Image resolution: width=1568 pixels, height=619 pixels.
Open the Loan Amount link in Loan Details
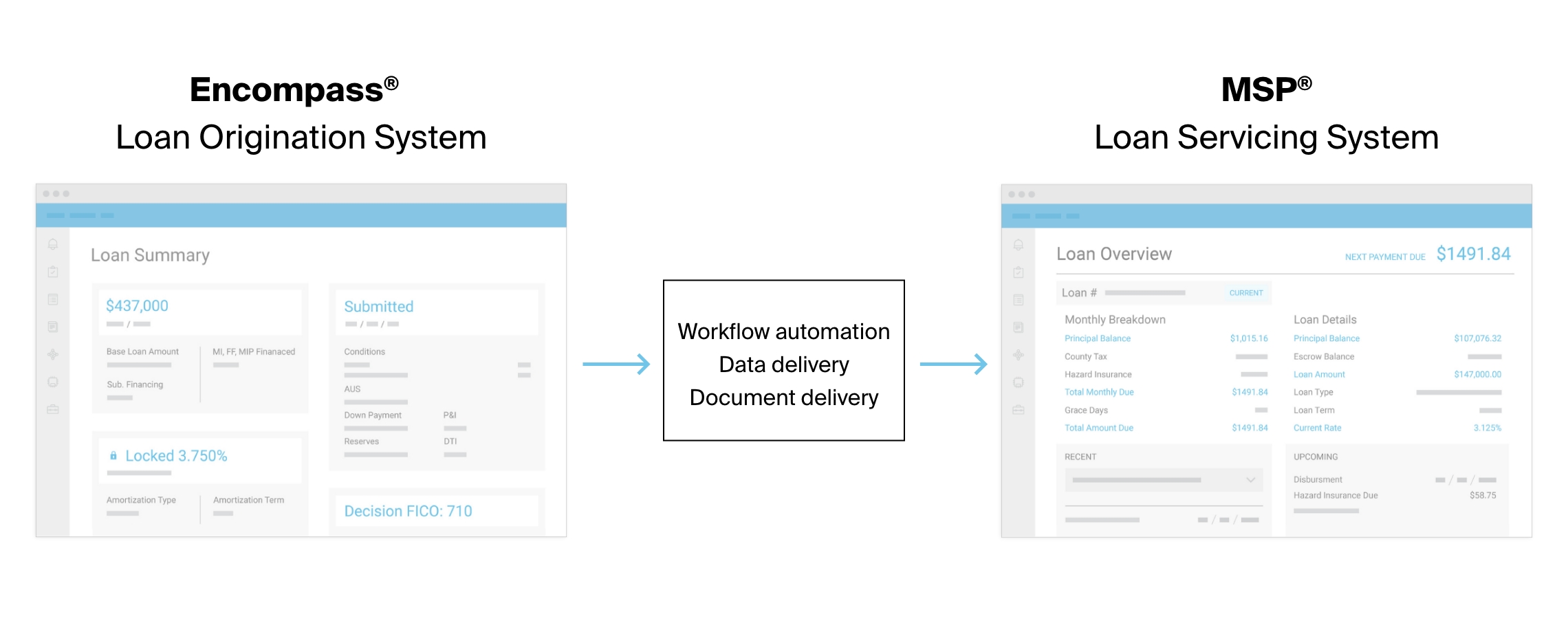(1319, 374)
